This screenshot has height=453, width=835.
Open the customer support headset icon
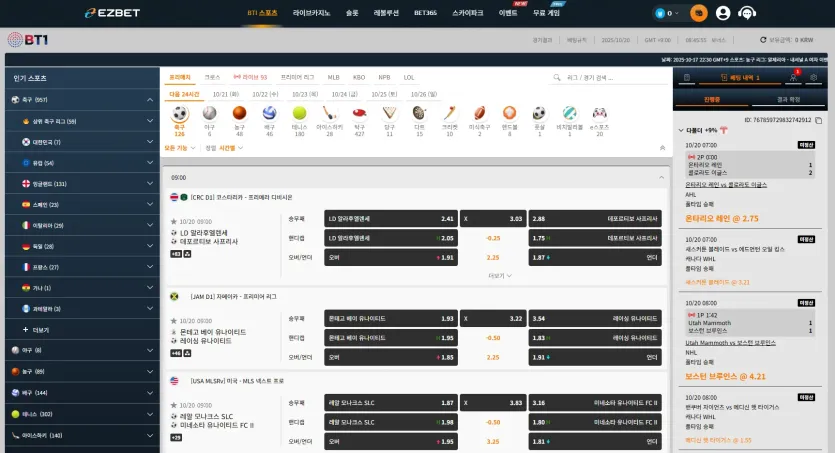point(747,13)
